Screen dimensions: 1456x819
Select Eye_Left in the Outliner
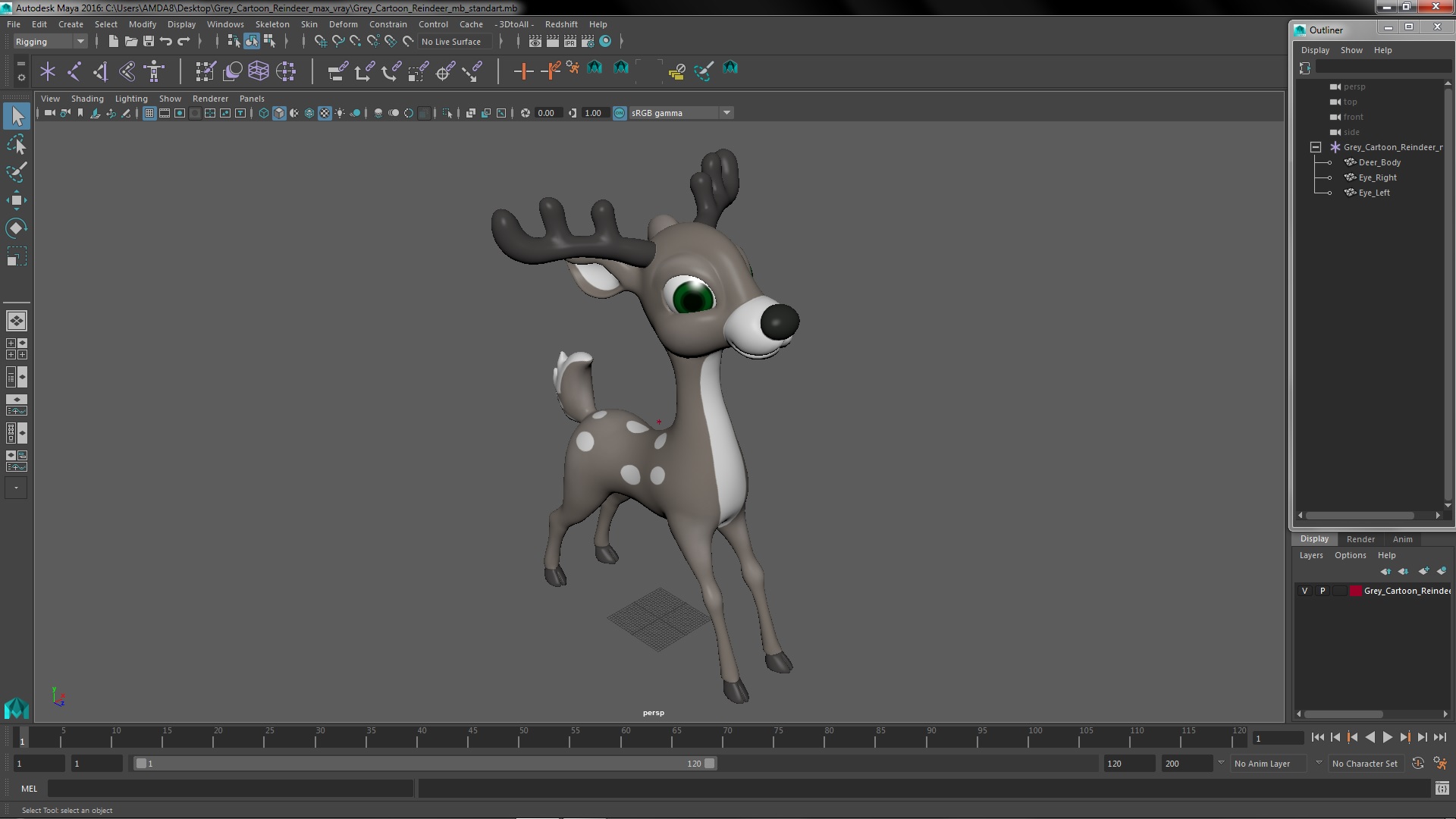1373,193
